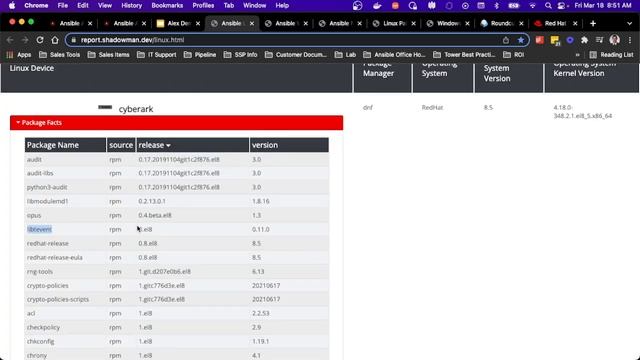Image resolution: width=640 pixels, height=360 pixels.
Task: Open the Bookmarks menu
Action: click(x=167, y=5)
